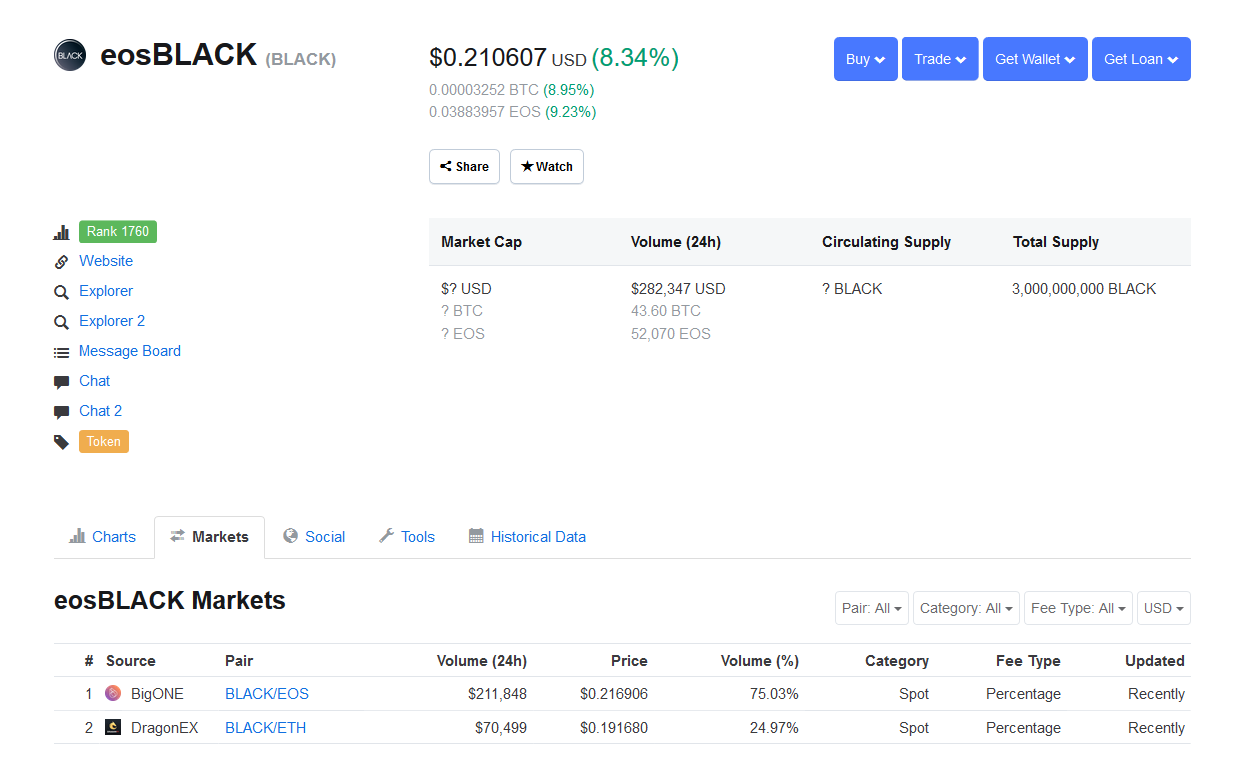
Task: Expand the Get Loan dropdown
Action: [1141, 59]
